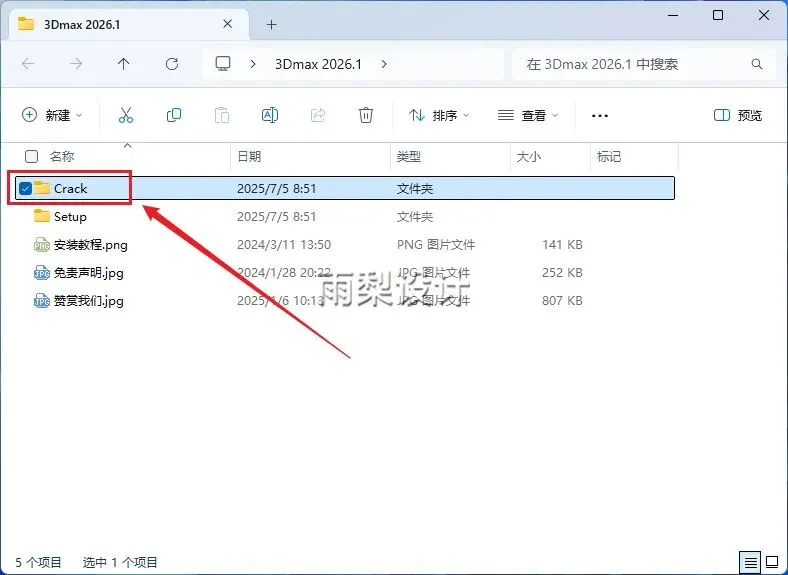Sort by the 日期 column header
788x575 pixels.
249,156
